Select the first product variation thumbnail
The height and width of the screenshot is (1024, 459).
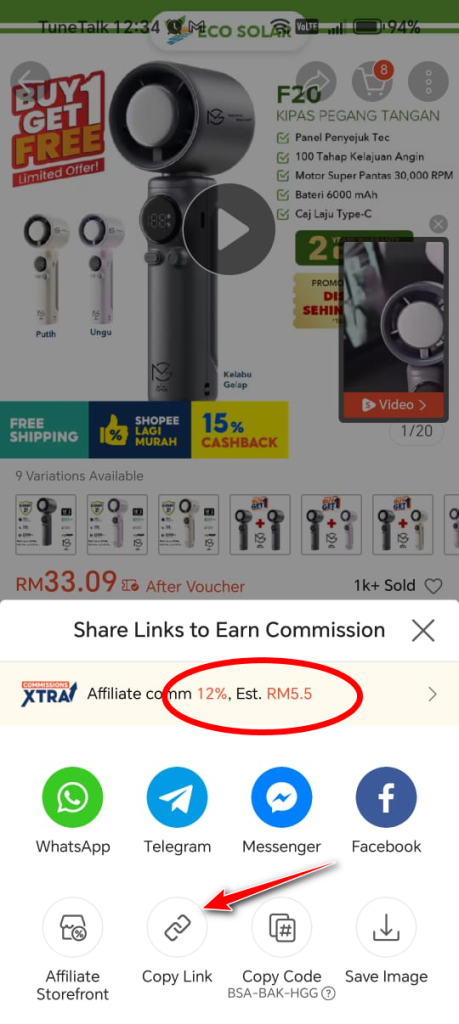click(x=46, y=524)
